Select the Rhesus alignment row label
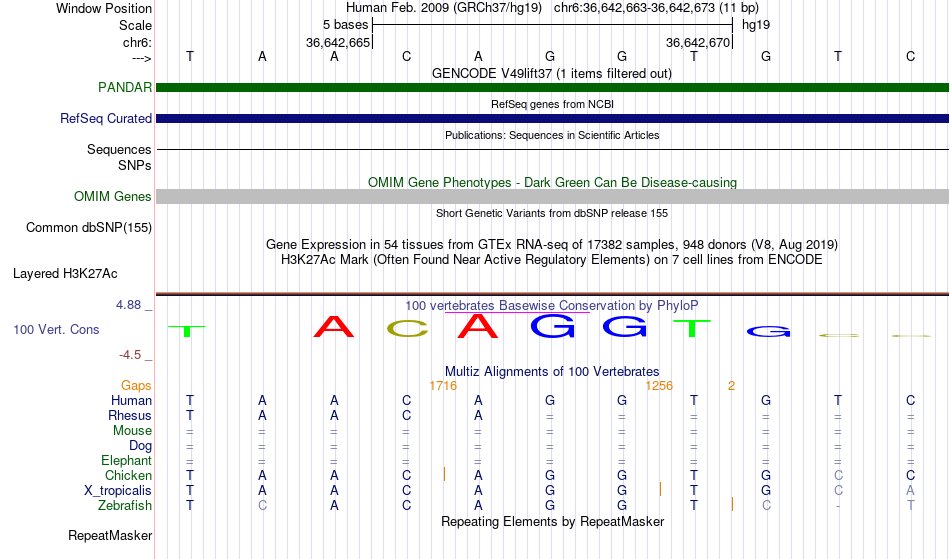950x559 pixels. pos(130,415)
